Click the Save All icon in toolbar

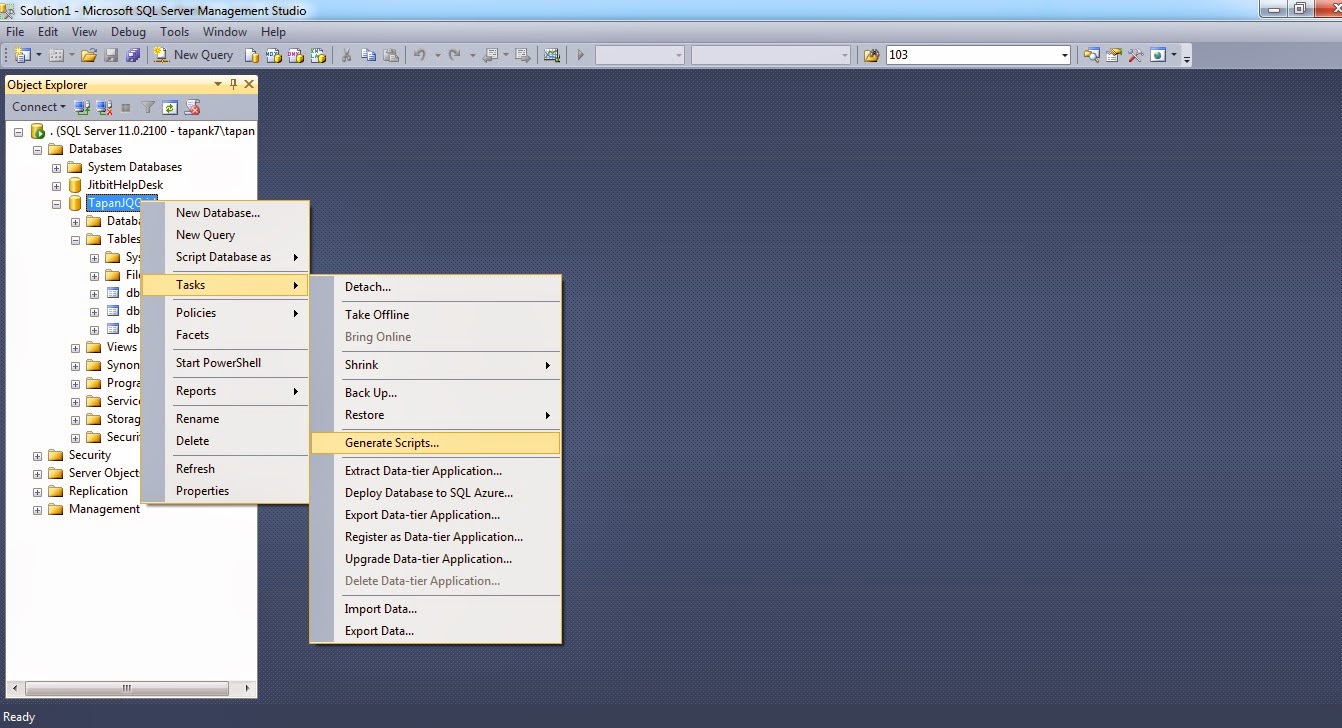pos(133,55)
